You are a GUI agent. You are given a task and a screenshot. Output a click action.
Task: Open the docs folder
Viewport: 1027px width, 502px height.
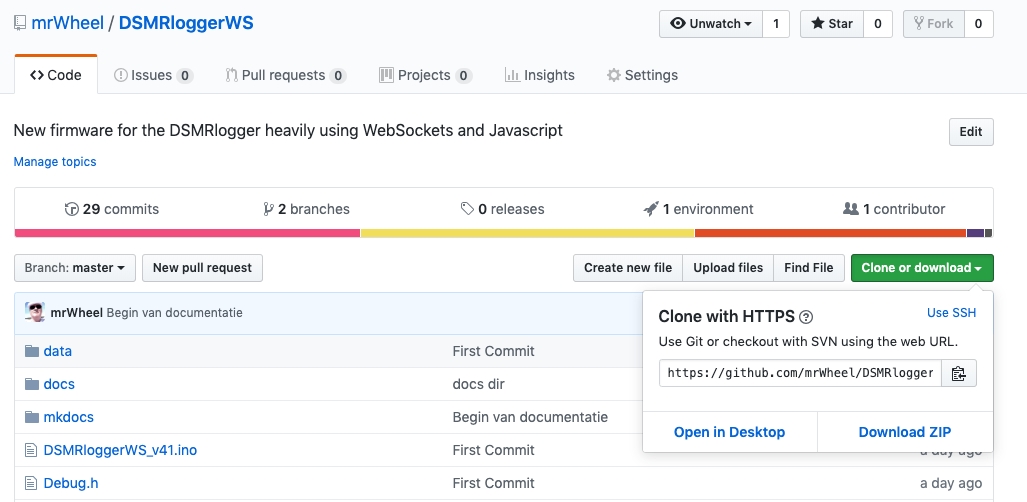pyautogui.click(x=59, y=384)
